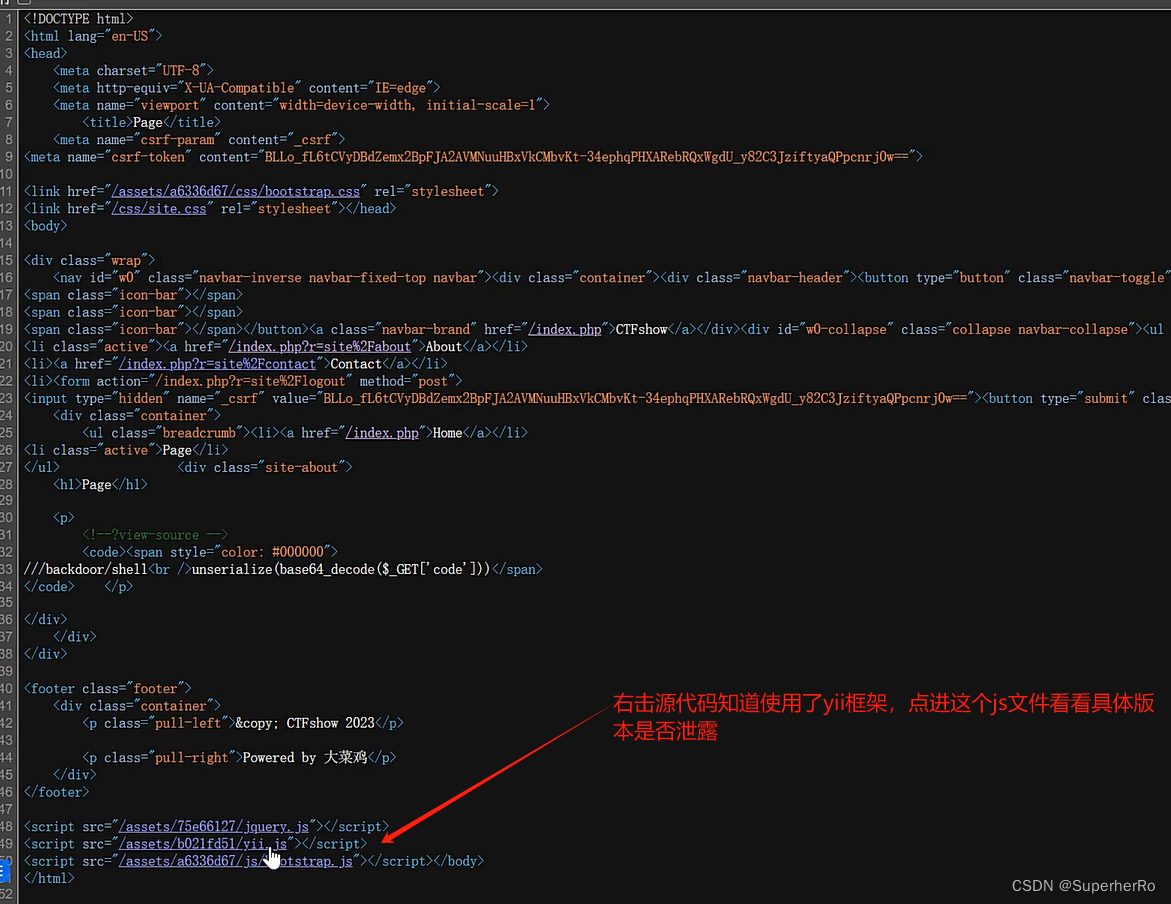The height and width of the screenshot is (904, 1171).
Task: Open the site.css stylesheet link
Action: pos(160,208)
